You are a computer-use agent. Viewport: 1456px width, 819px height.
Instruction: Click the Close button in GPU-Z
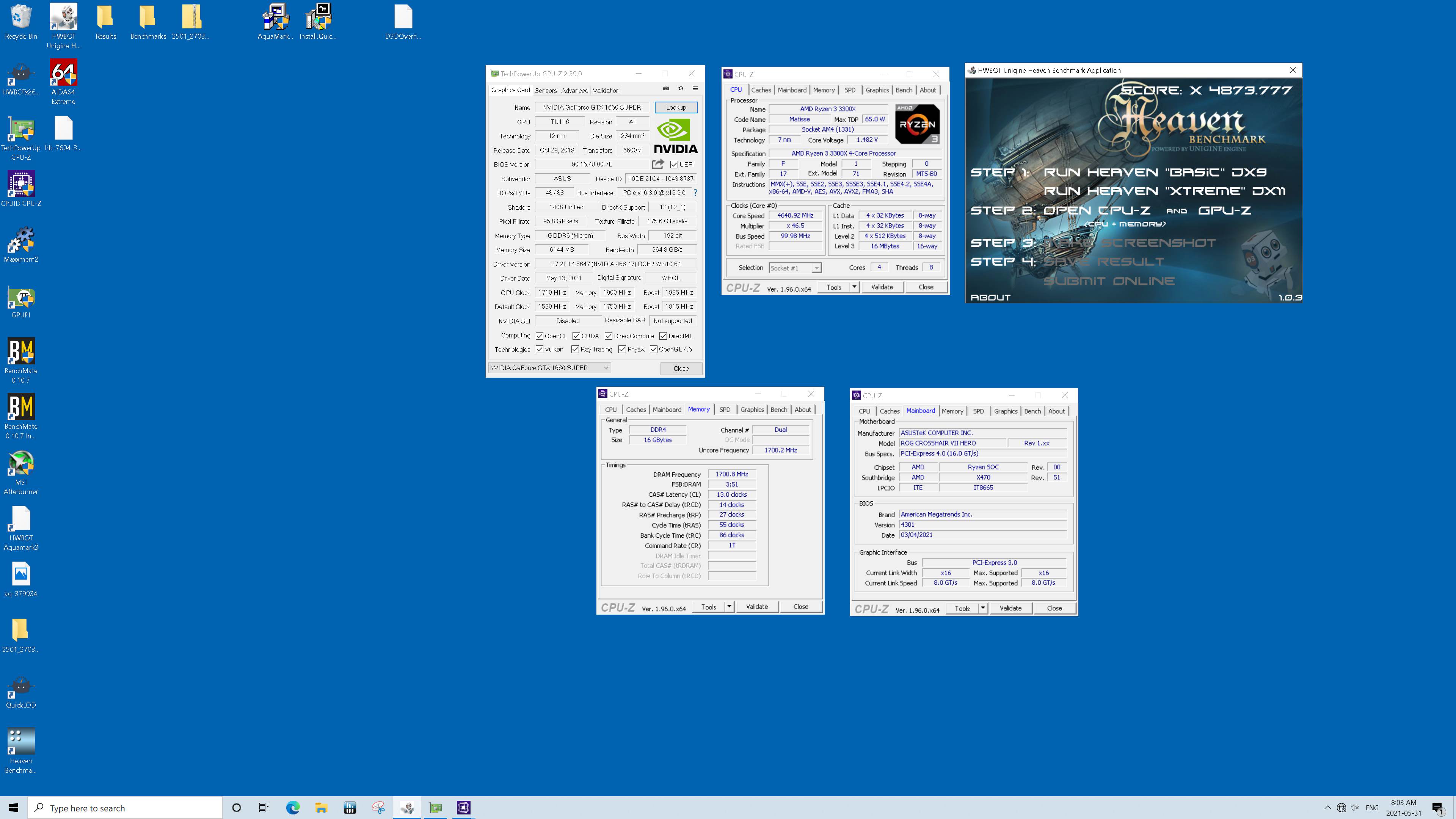click(x=681, y=369)
